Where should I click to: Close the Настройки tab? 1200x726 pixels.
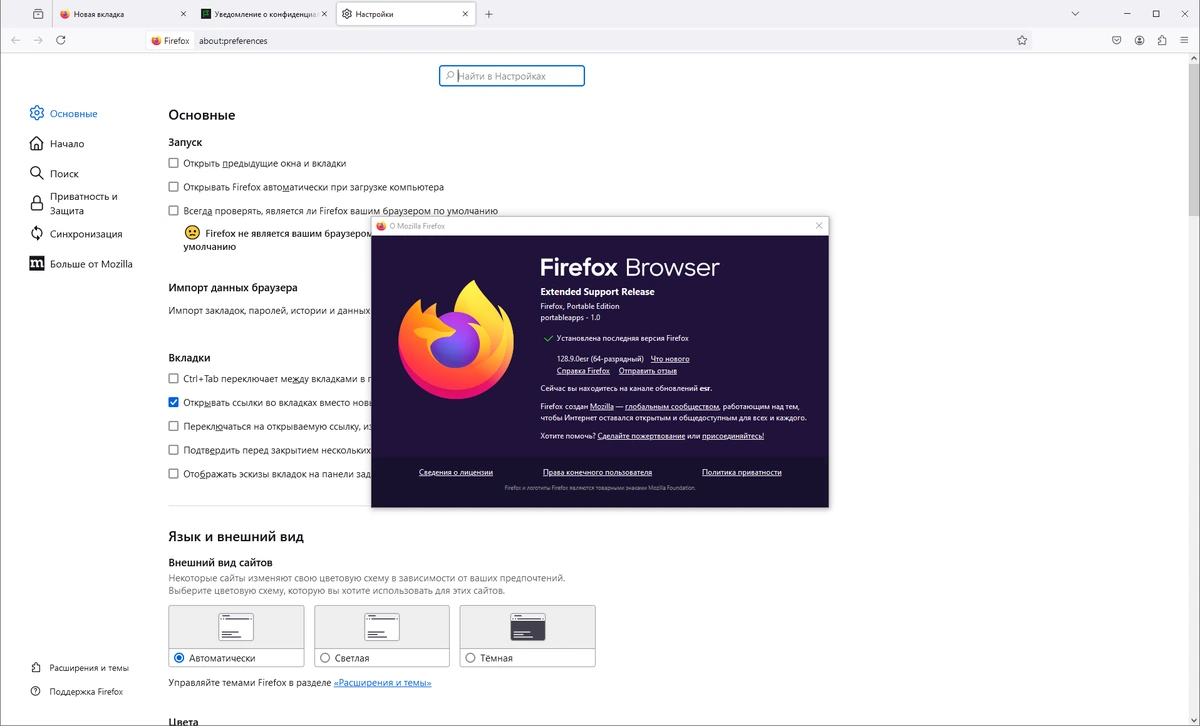click(x=465, y=14)
